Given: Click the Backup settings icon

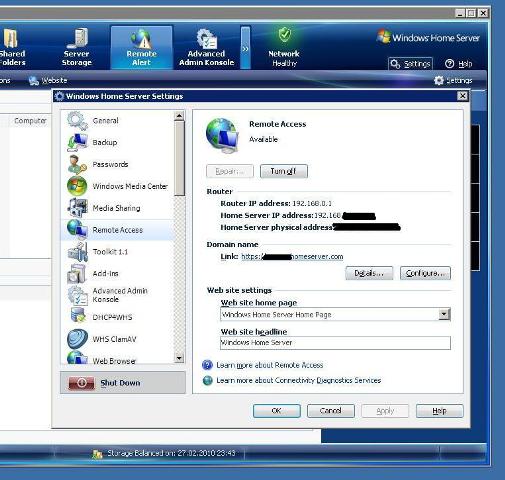Looking at the screenshot, I should click(x=77, y=142).
